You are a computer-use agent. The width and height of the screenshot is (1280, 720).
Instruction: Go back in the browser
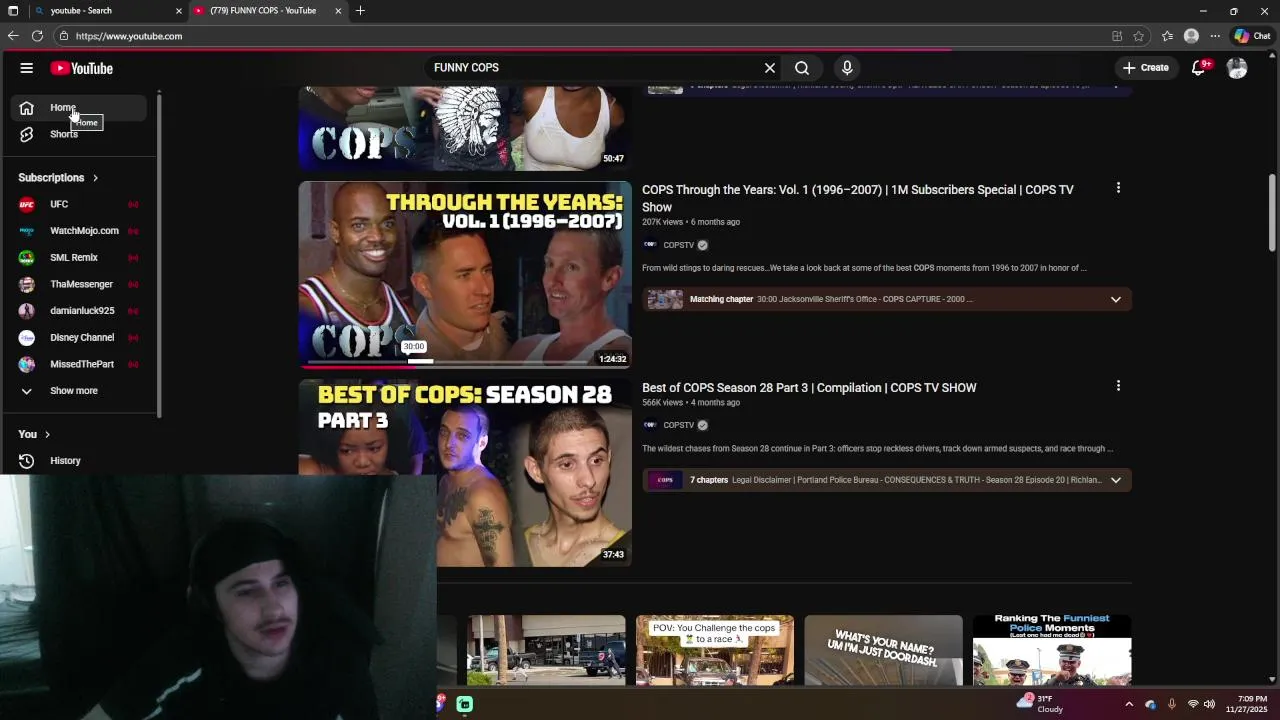tap(13, 36)
